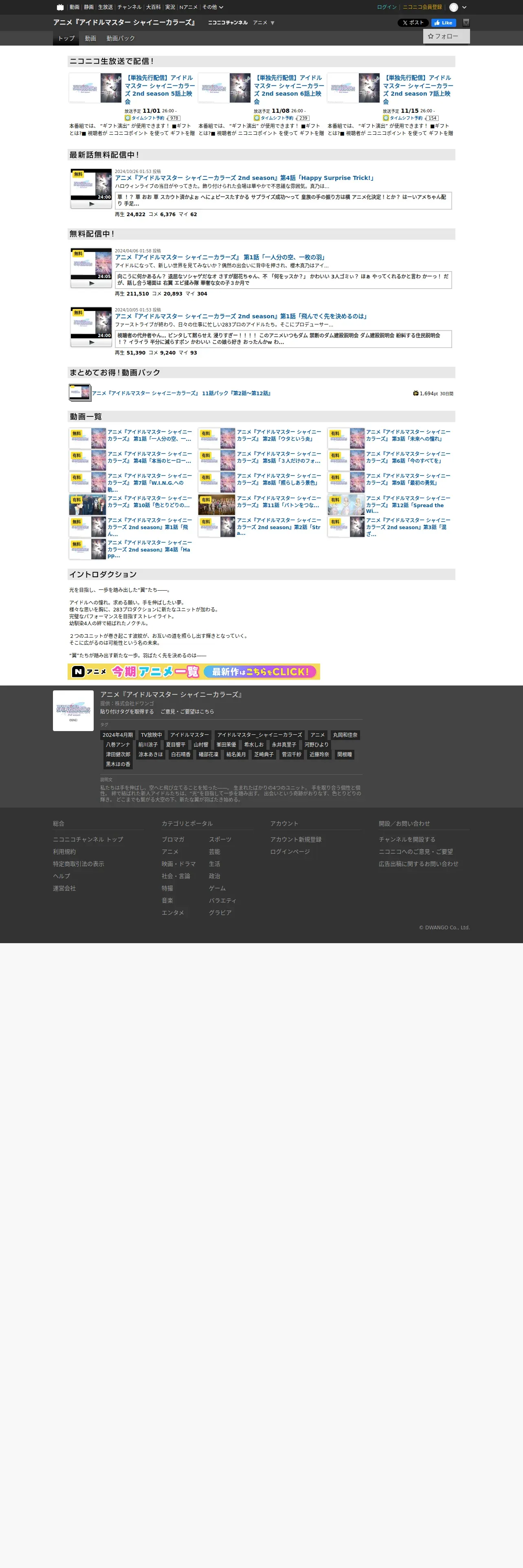Open 動画 in the top navigation bar
This screenshot has height=1568, width=523.
point(74,7)
